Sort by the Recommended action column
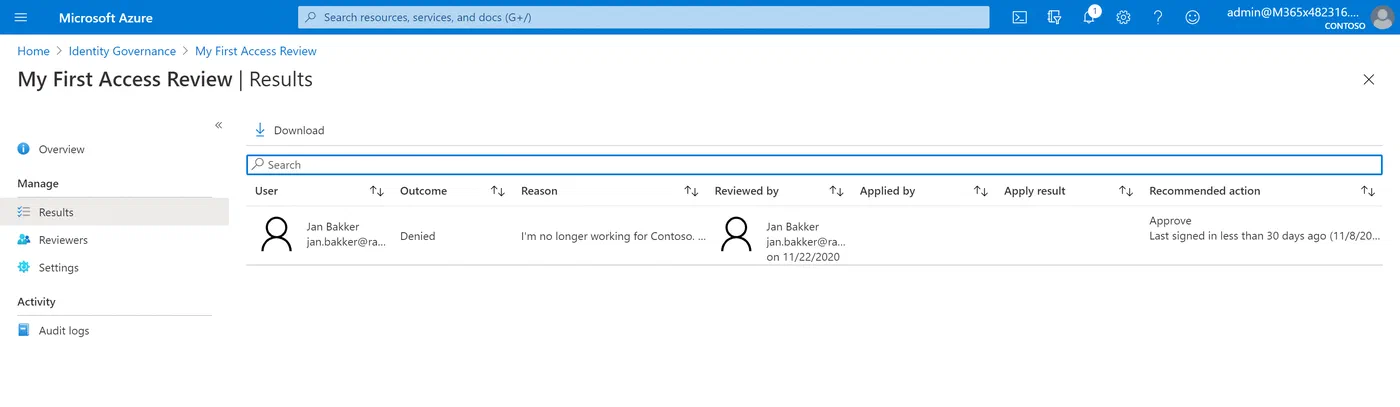The height and width of the screenshot is (407, 1400). 1368,191
